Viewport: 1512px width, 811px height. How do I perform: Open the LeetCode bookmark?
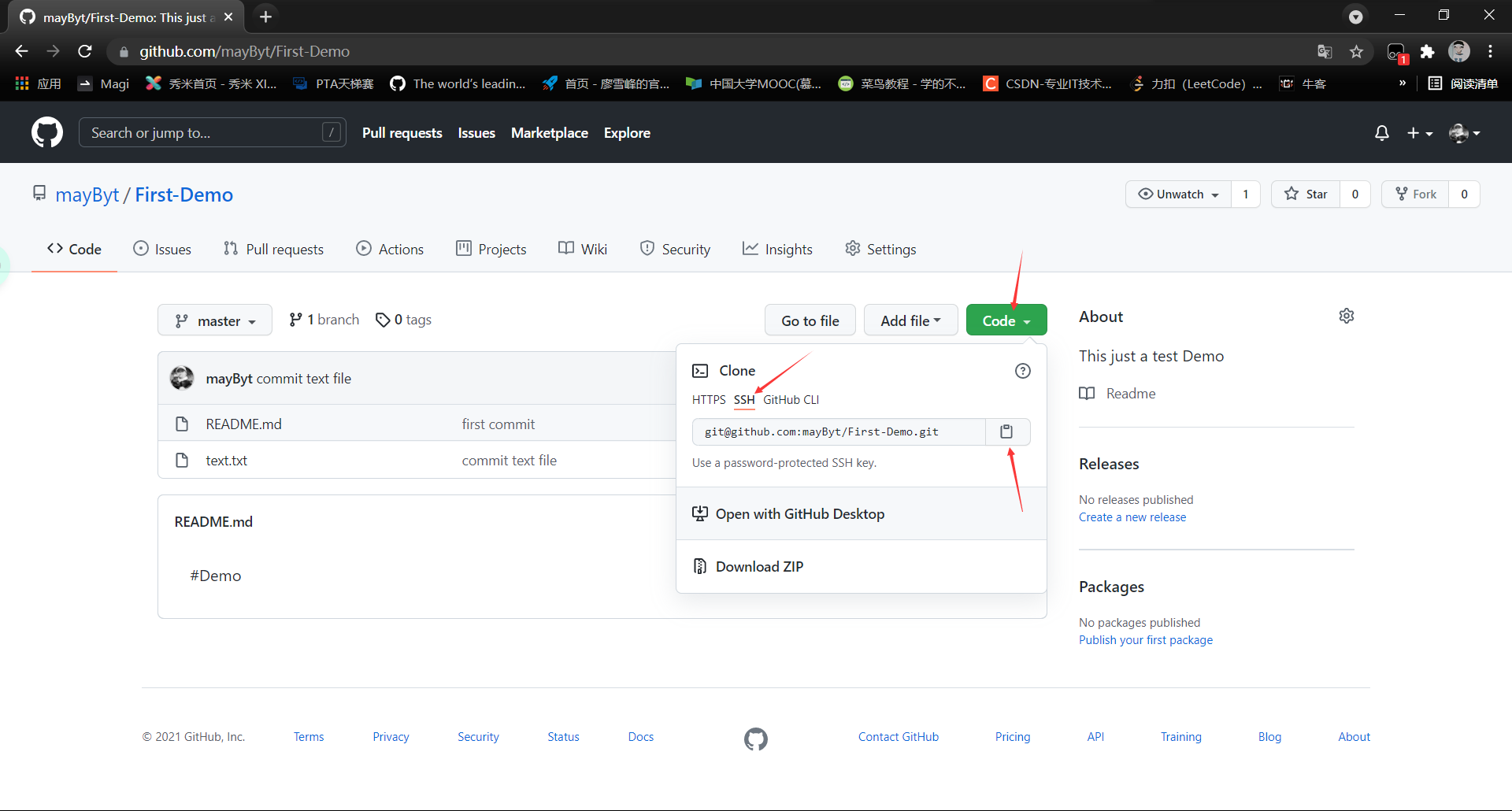click(1195, 83)
